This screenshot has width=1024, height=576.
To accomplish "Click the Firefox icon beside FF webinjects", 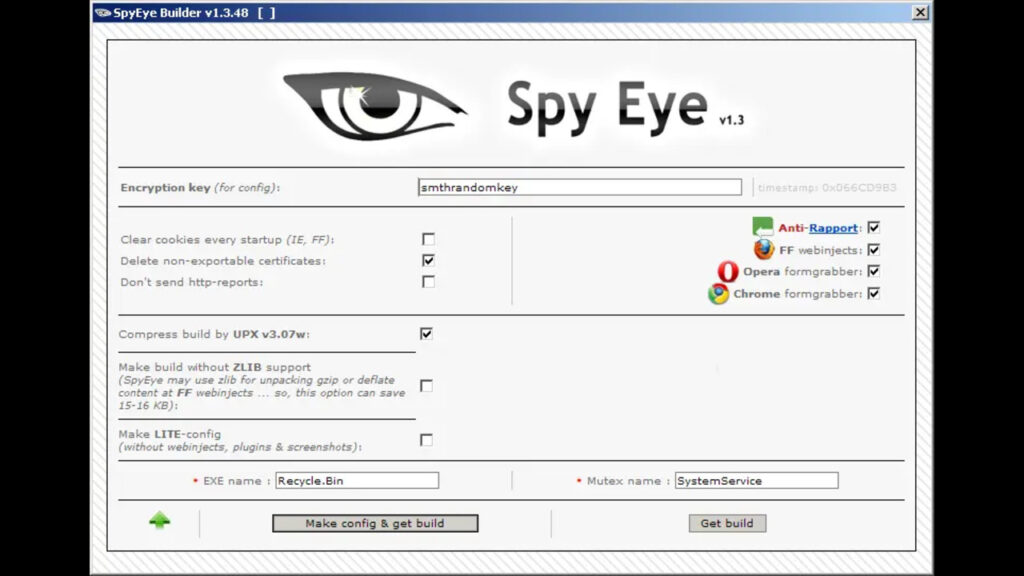I will click(763, 249).
